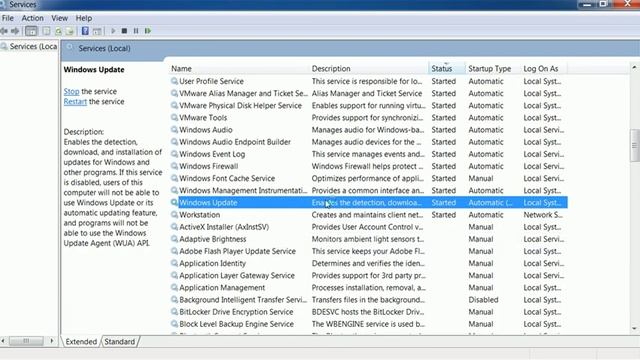Click the Restart the service link
The width and height of the screenshot is (640, 360).
click(x=75, y=102)
